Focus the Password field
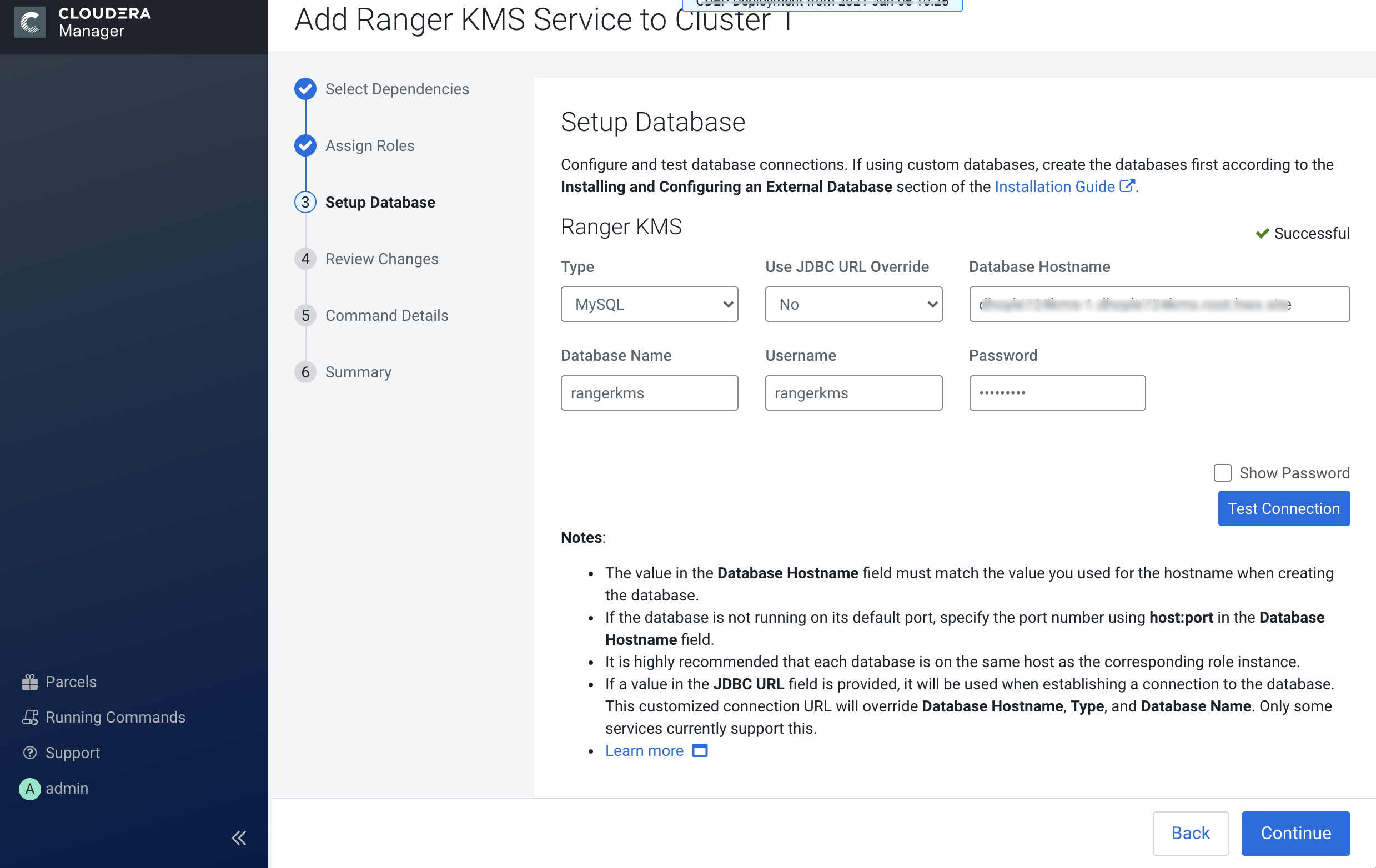 pos(1057,393)
